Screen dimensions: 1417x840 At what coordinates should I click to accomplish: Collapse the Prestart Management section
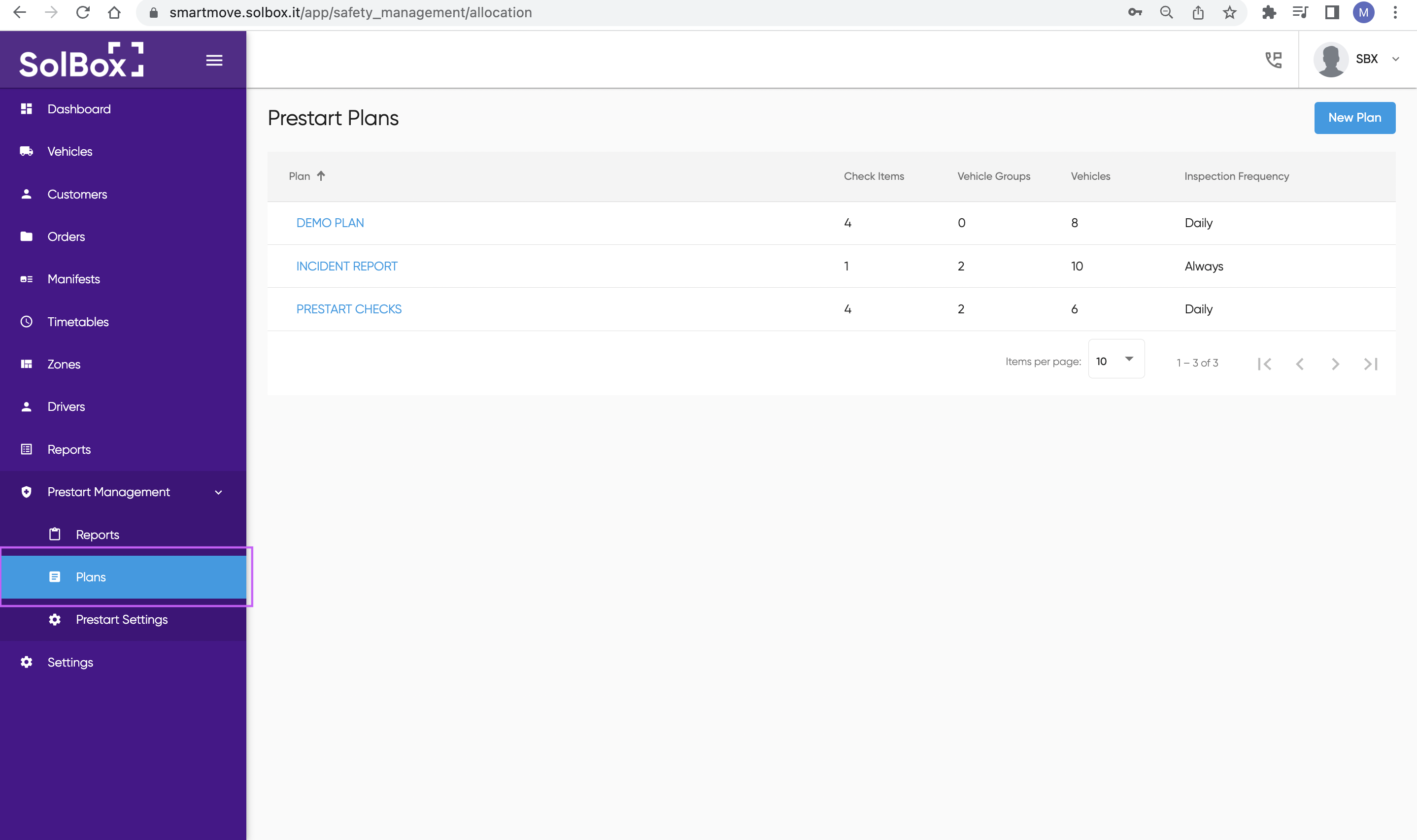click(x=123, y=492)
